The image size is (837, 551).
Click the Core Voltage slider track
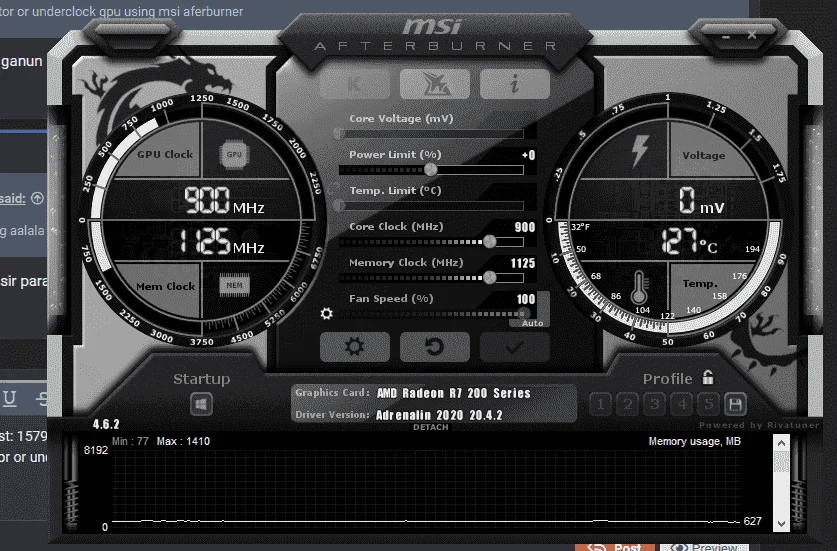pos(431,133)
